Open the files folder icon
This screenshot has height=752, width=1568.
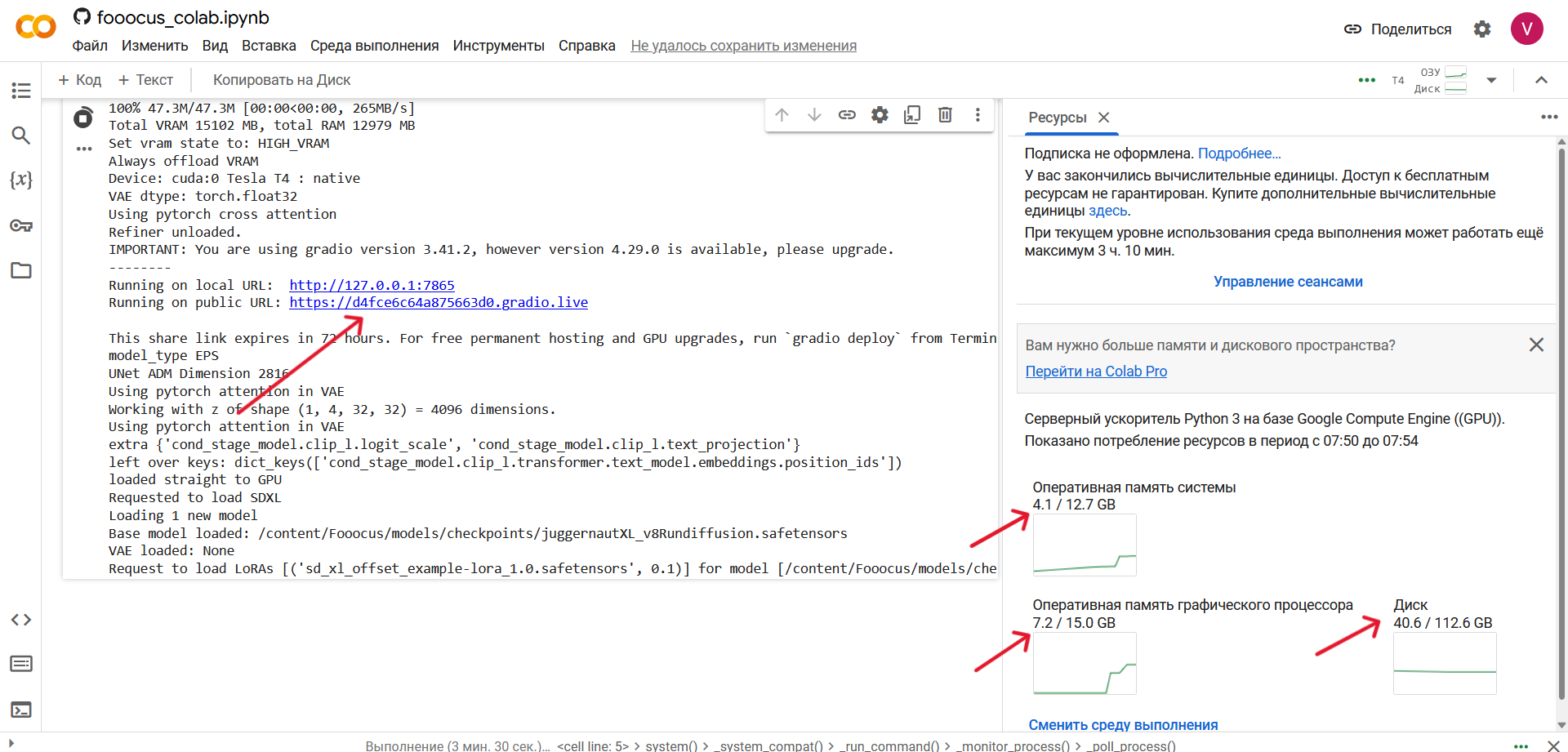(21, 270)
